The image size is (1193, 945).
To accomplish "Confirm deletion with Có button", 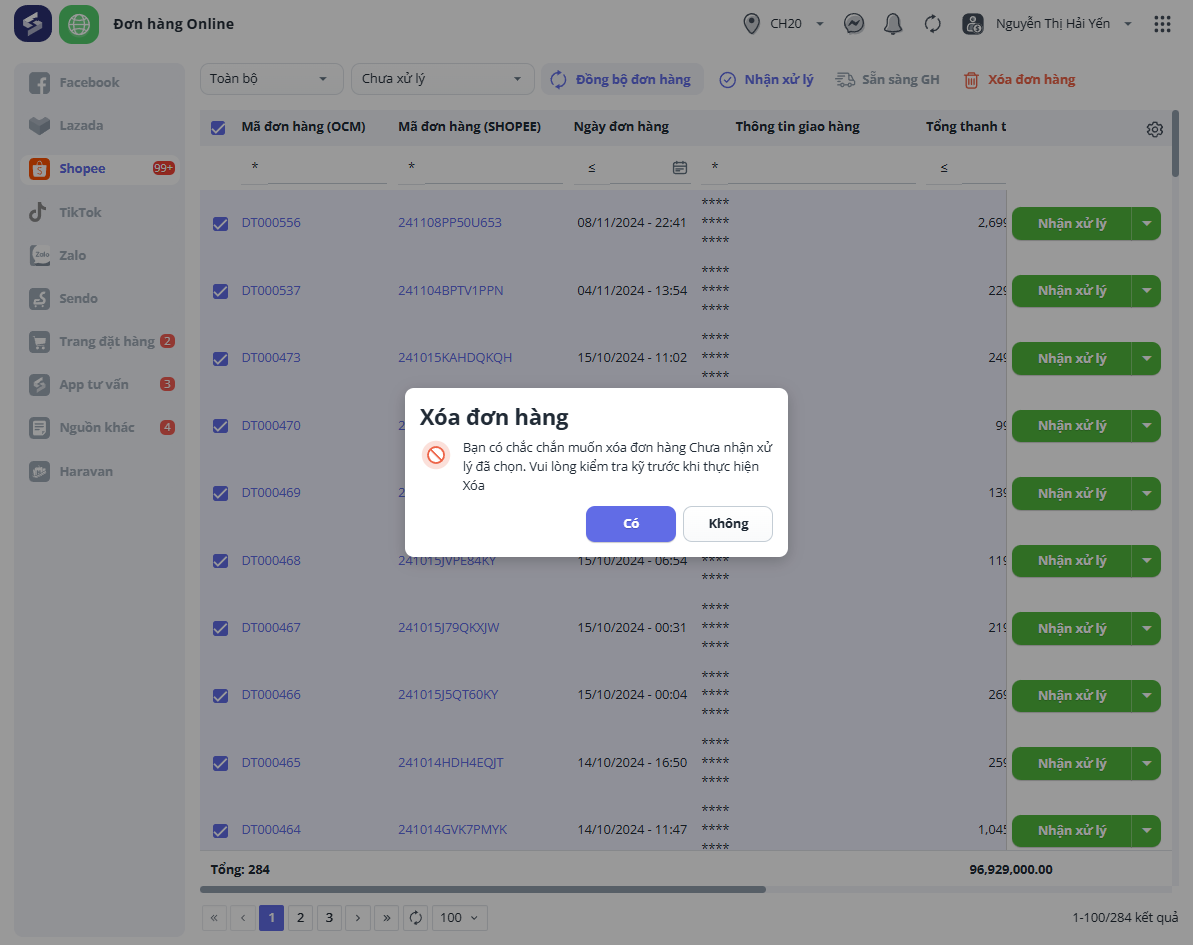I will pos(631,523).
